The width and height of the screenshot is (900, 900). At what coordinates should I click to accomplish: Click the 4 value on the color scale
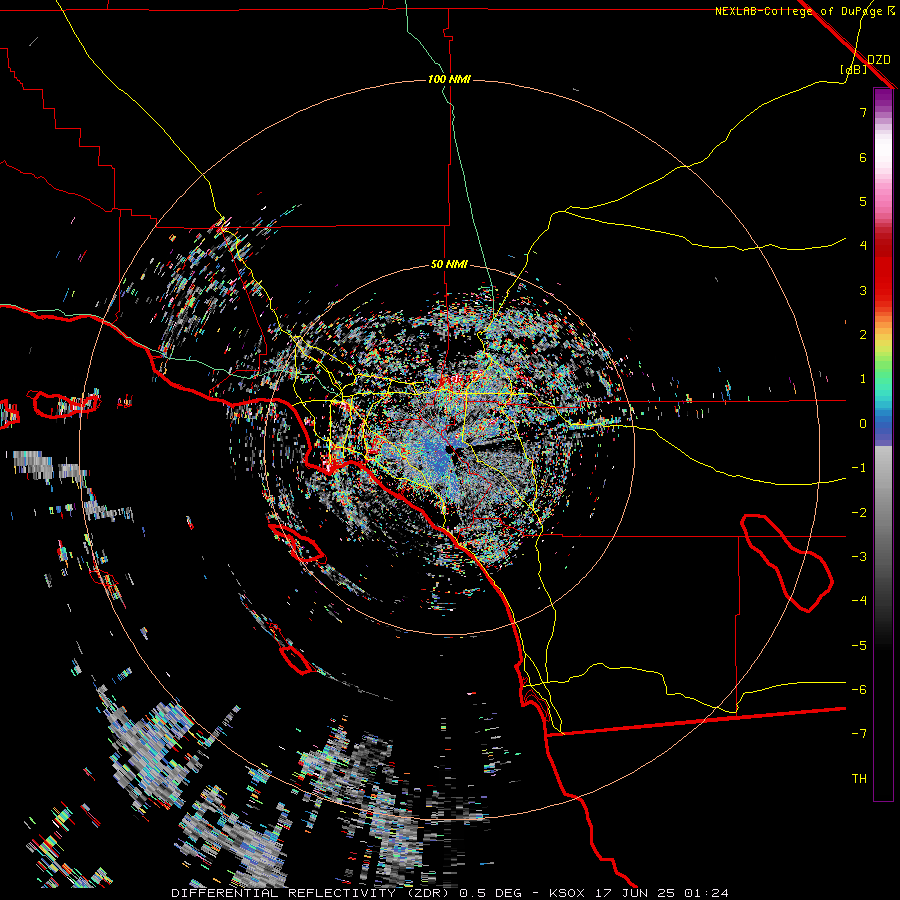click(863, 246)
